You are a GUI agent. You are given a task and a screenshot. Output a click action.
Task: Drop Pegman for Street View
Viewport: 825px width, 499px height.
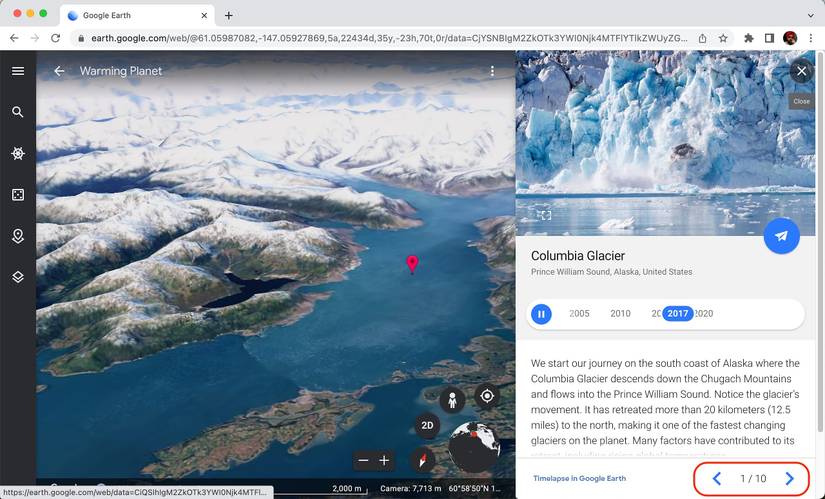pos(452,401)
